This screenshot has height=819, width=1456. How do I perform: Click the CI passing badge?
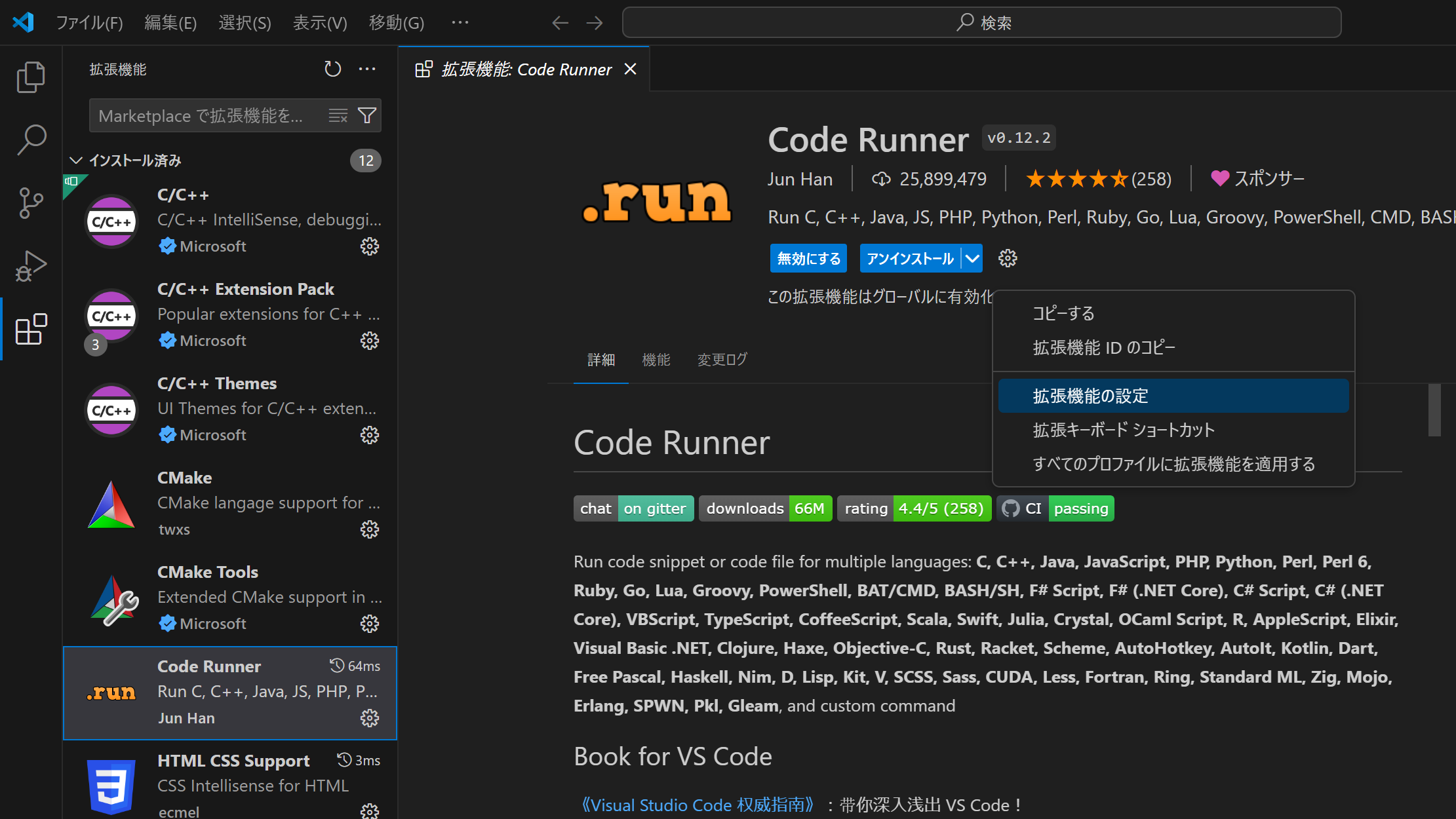coord(1055,508)
